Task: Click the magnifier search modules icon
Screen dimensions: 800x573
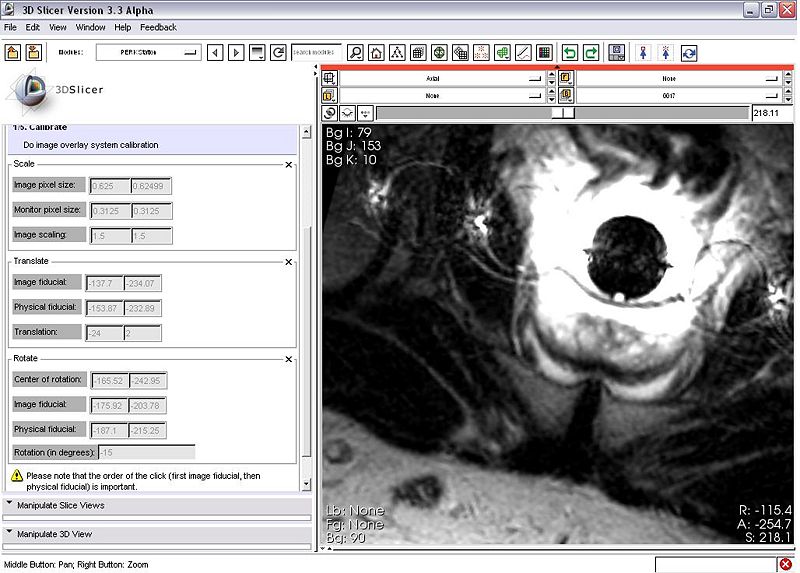Action: (x=355, y=52)
